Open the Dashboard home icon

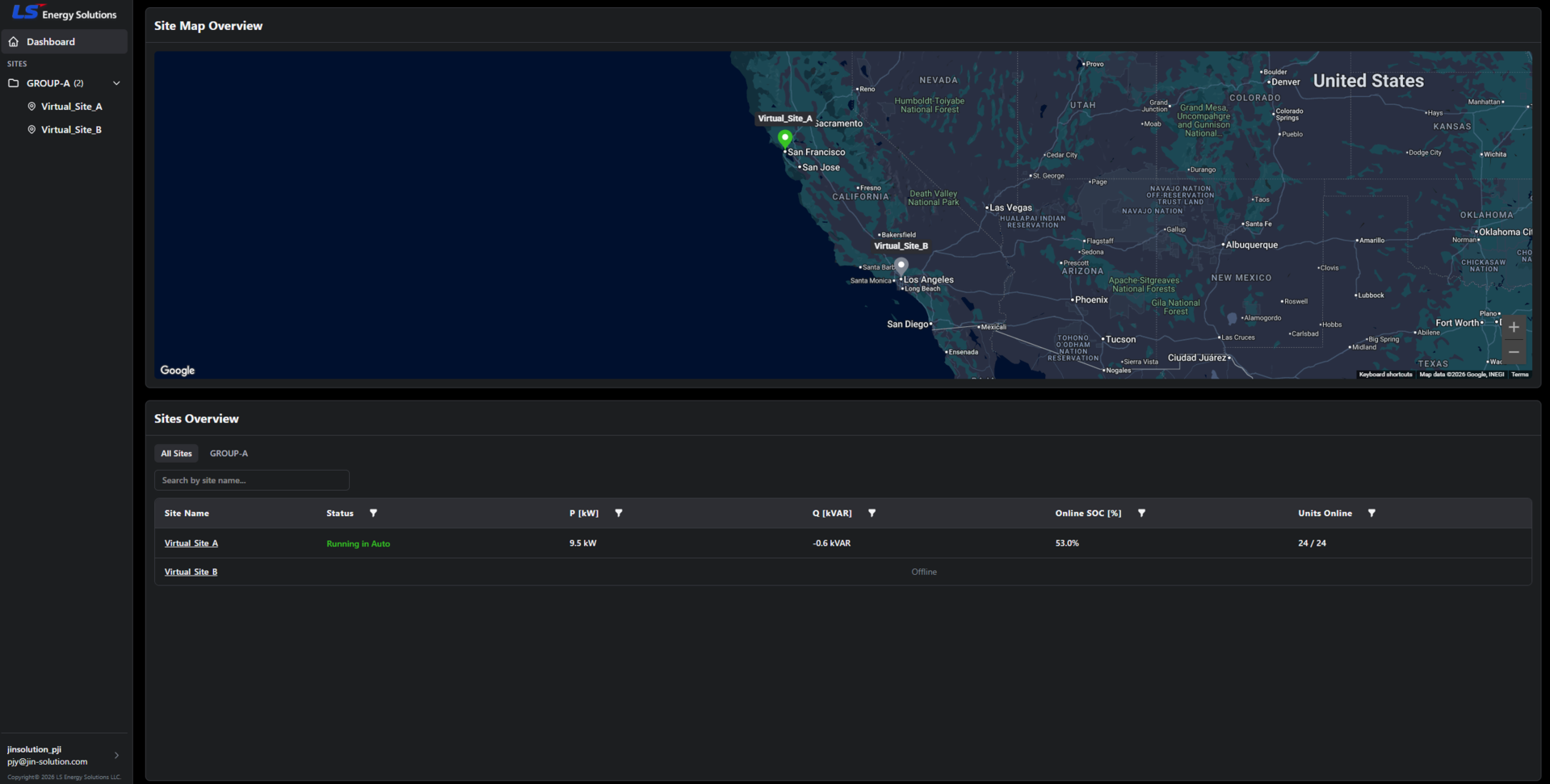tap(14, 42)
